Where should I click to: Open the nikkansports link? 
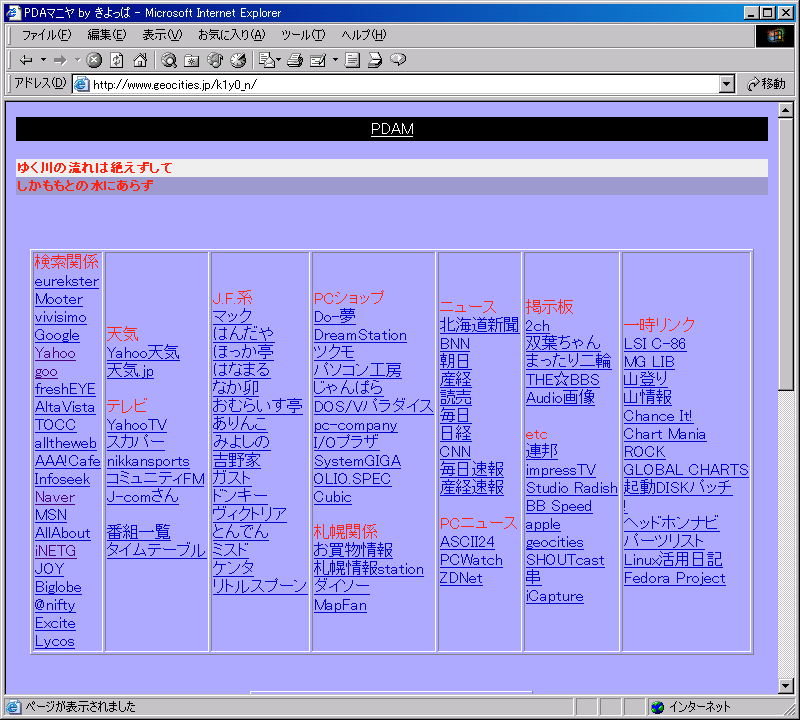pyautogui.click(x=148, y=461)
